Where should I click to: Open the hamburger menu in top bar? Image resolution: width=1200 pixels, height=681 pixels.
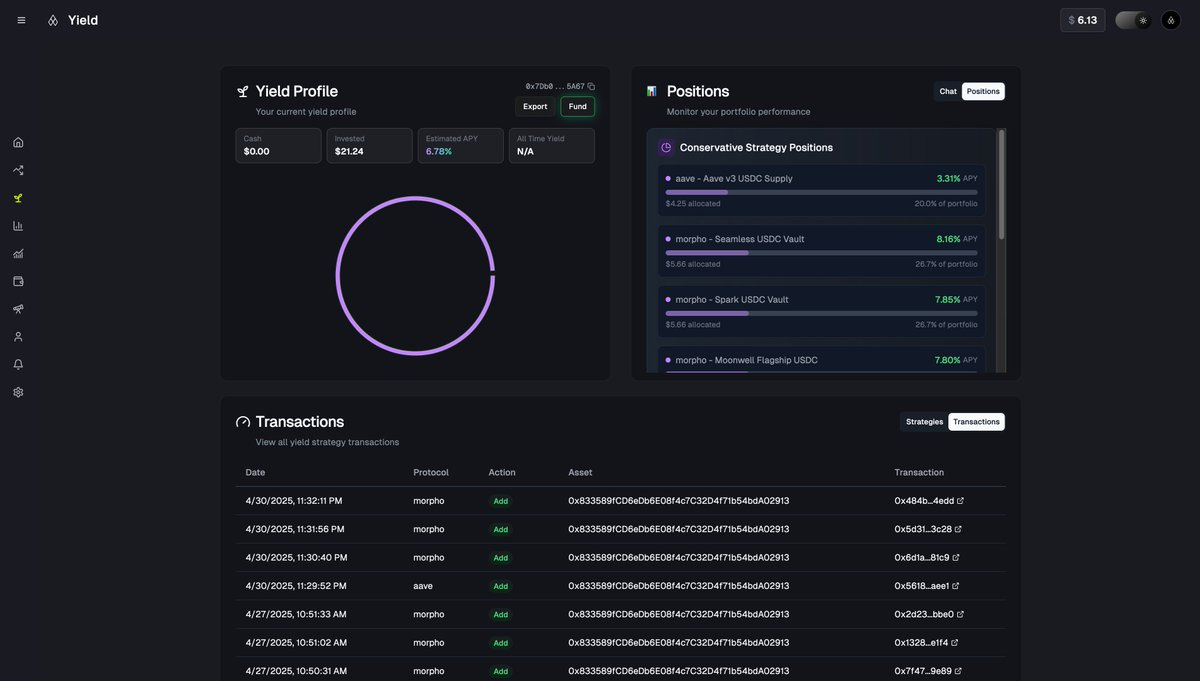click(21, 20)
